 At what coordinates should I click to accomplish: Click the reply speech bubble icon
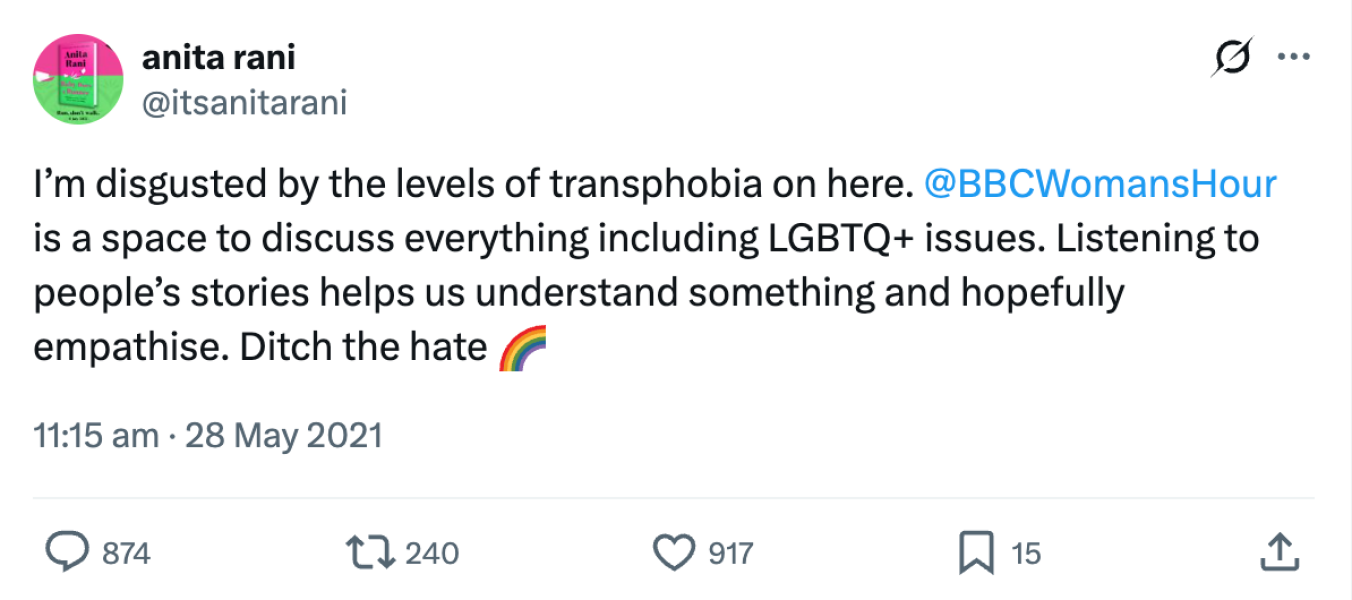pyautogui.click(x=67, y=552)
